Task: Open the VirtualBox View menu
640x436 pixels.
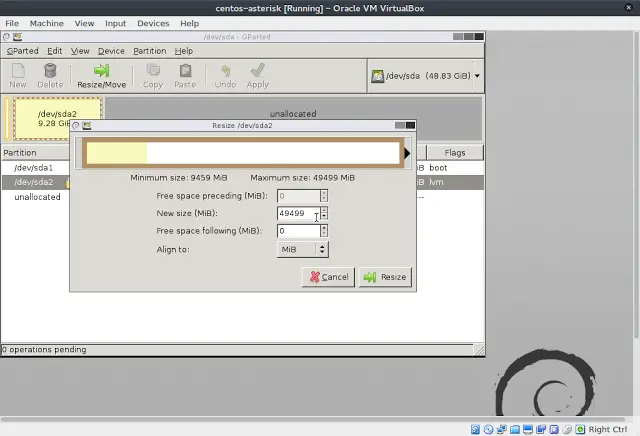Action: tap(84, 23)
